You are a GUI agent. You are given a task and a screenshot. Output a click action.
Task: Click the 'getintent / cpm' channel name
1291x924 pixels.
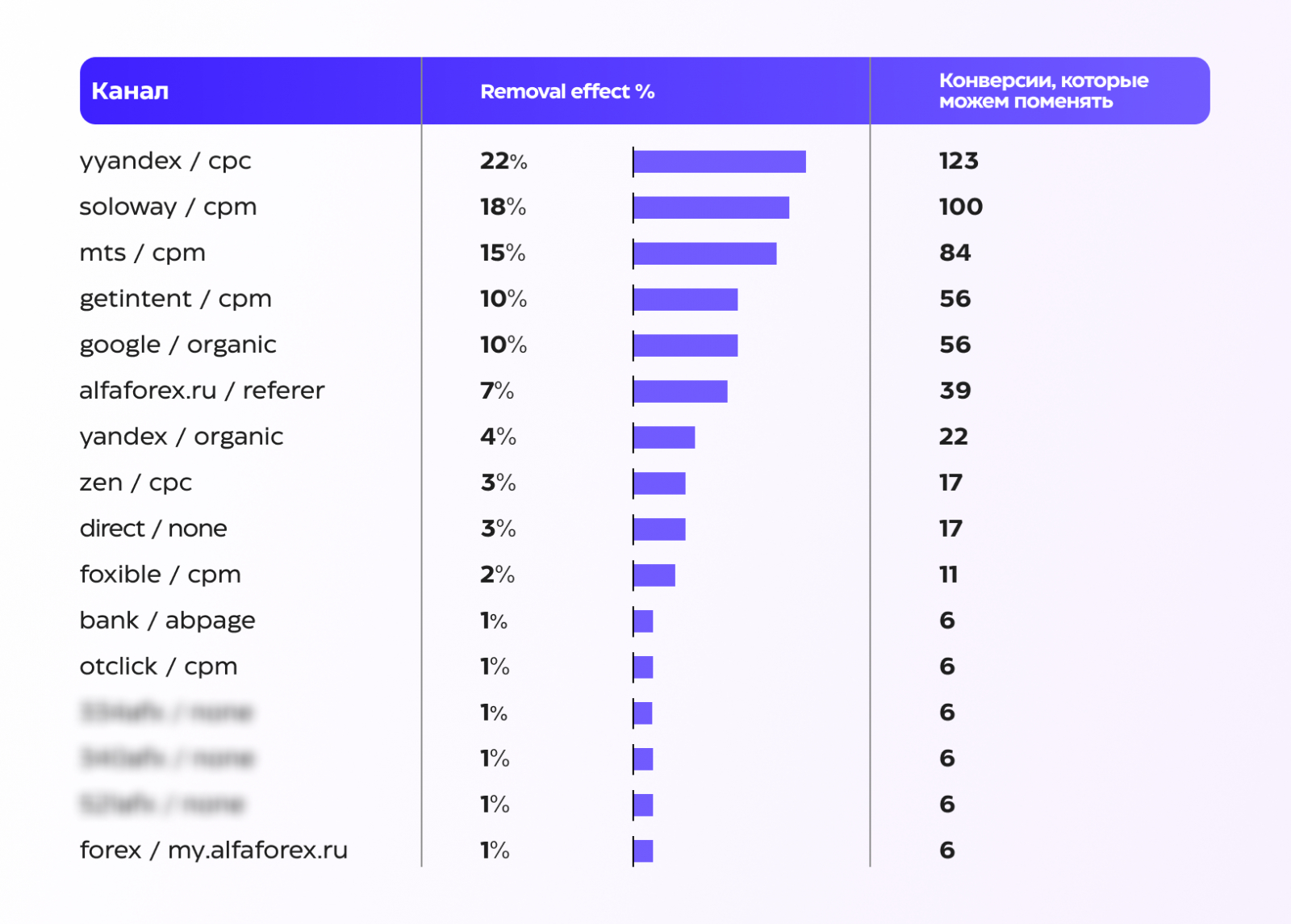coord(175,299)
